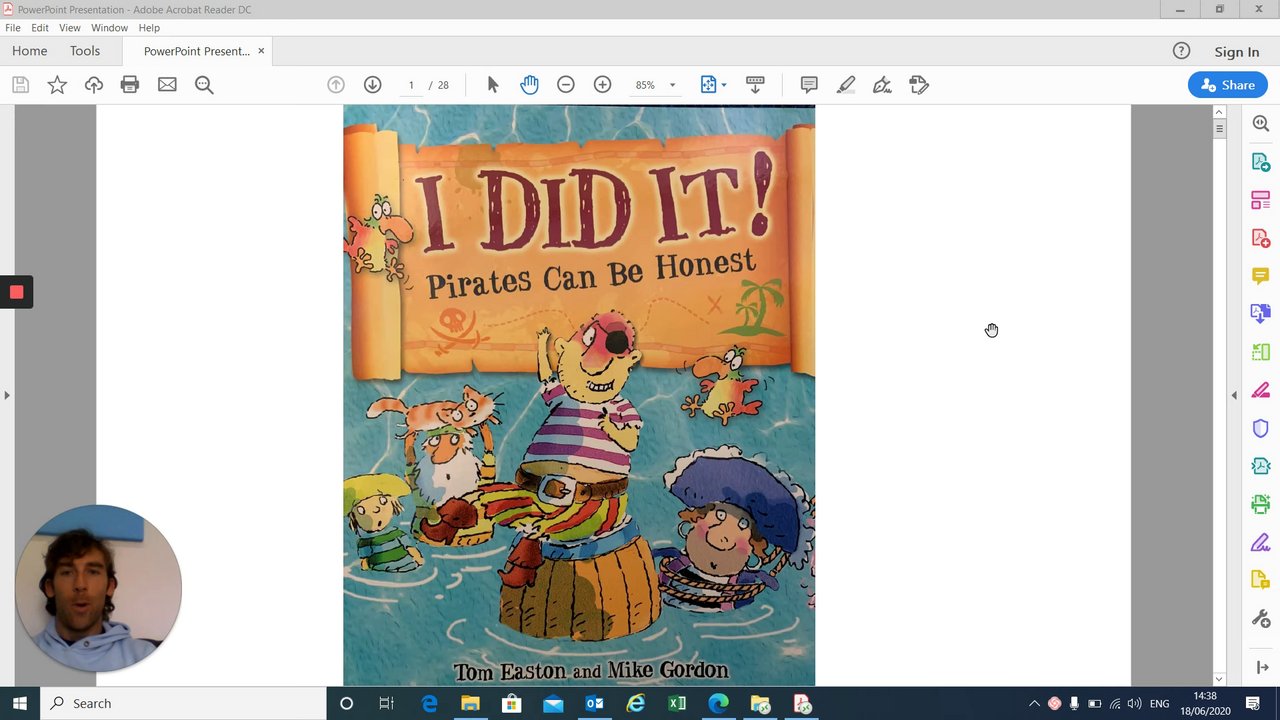The width and height of the screenshot is (1280, 720).
Task: Open Redact tool in right panel
Action: tap(1261, 390)
